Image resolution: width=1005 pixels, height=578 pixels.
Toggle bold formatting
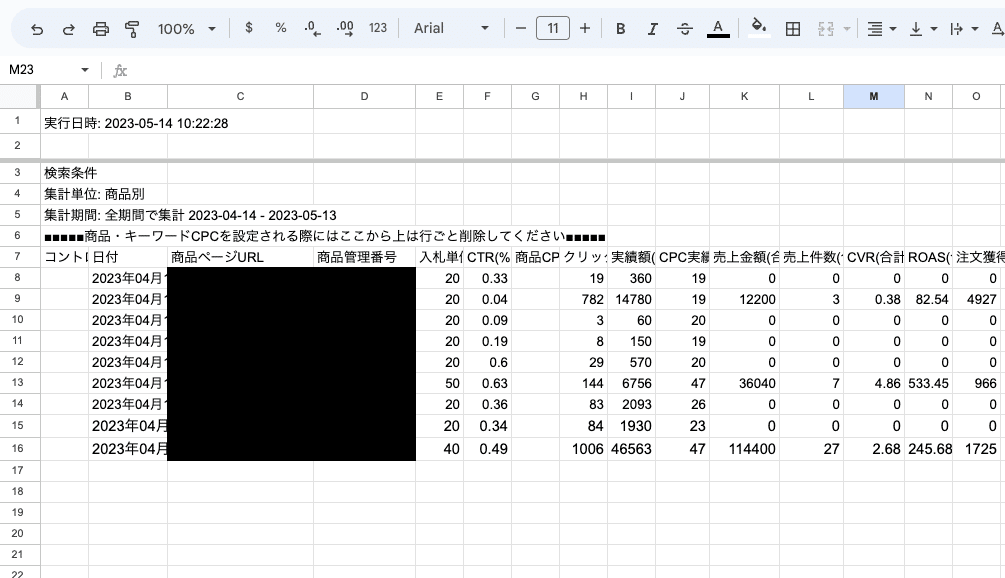click(x=620, y=29)
